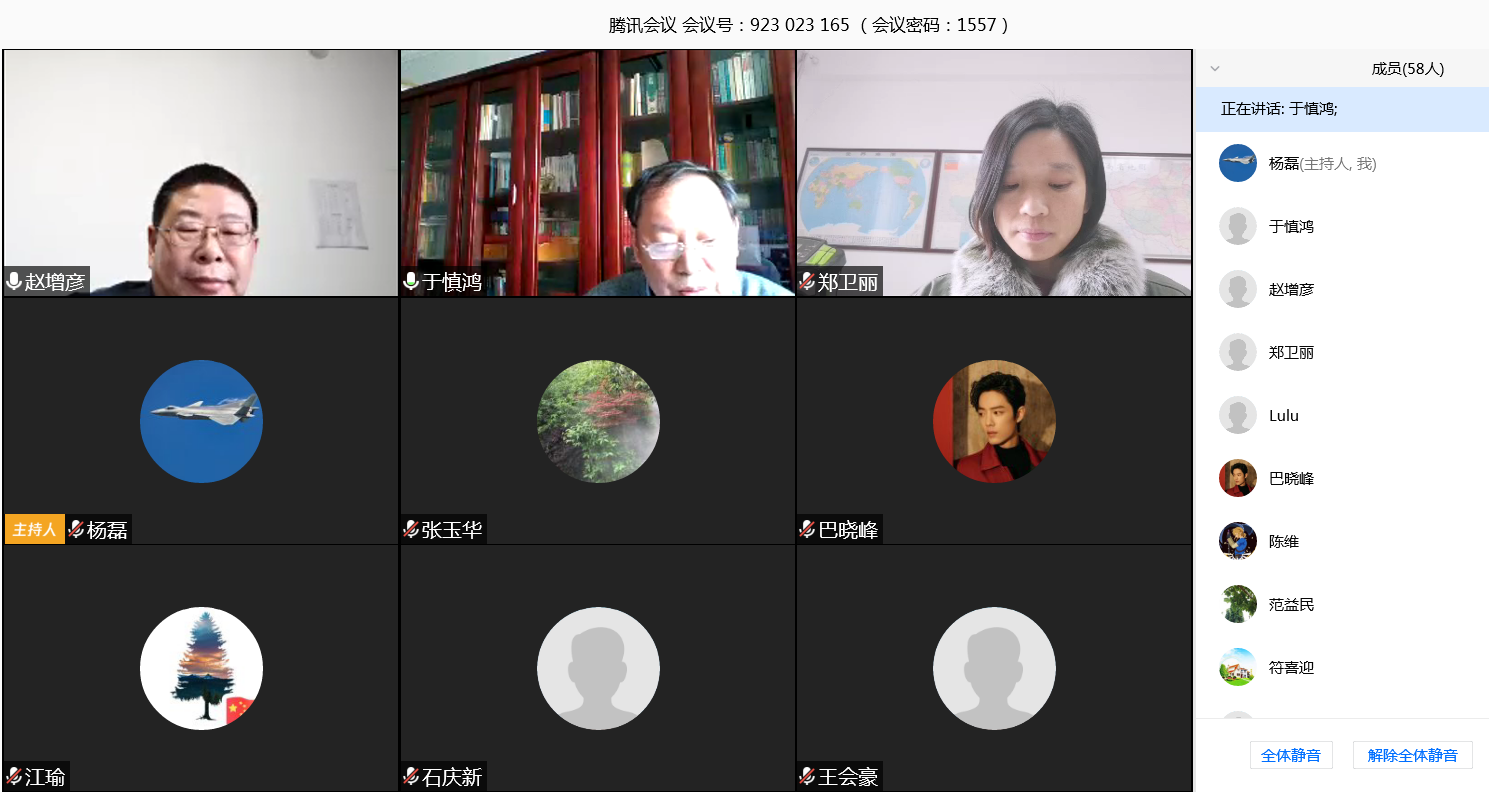The width and height of the screenshot is (1489, 792).
Task: Select member name 赵增彦 in list
Action: point(1291,290)
